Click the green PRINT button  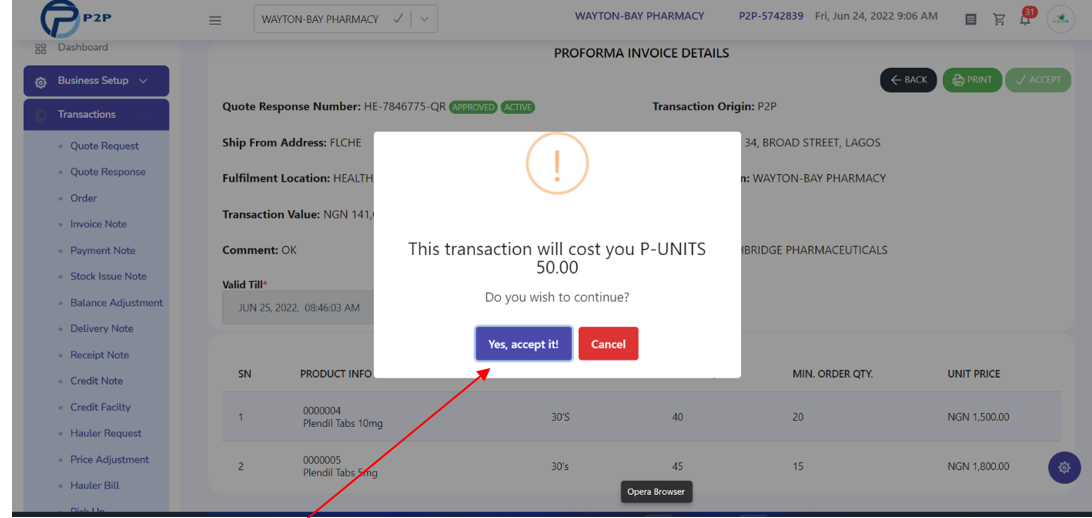pyautogui.click(x=972, y=80)
